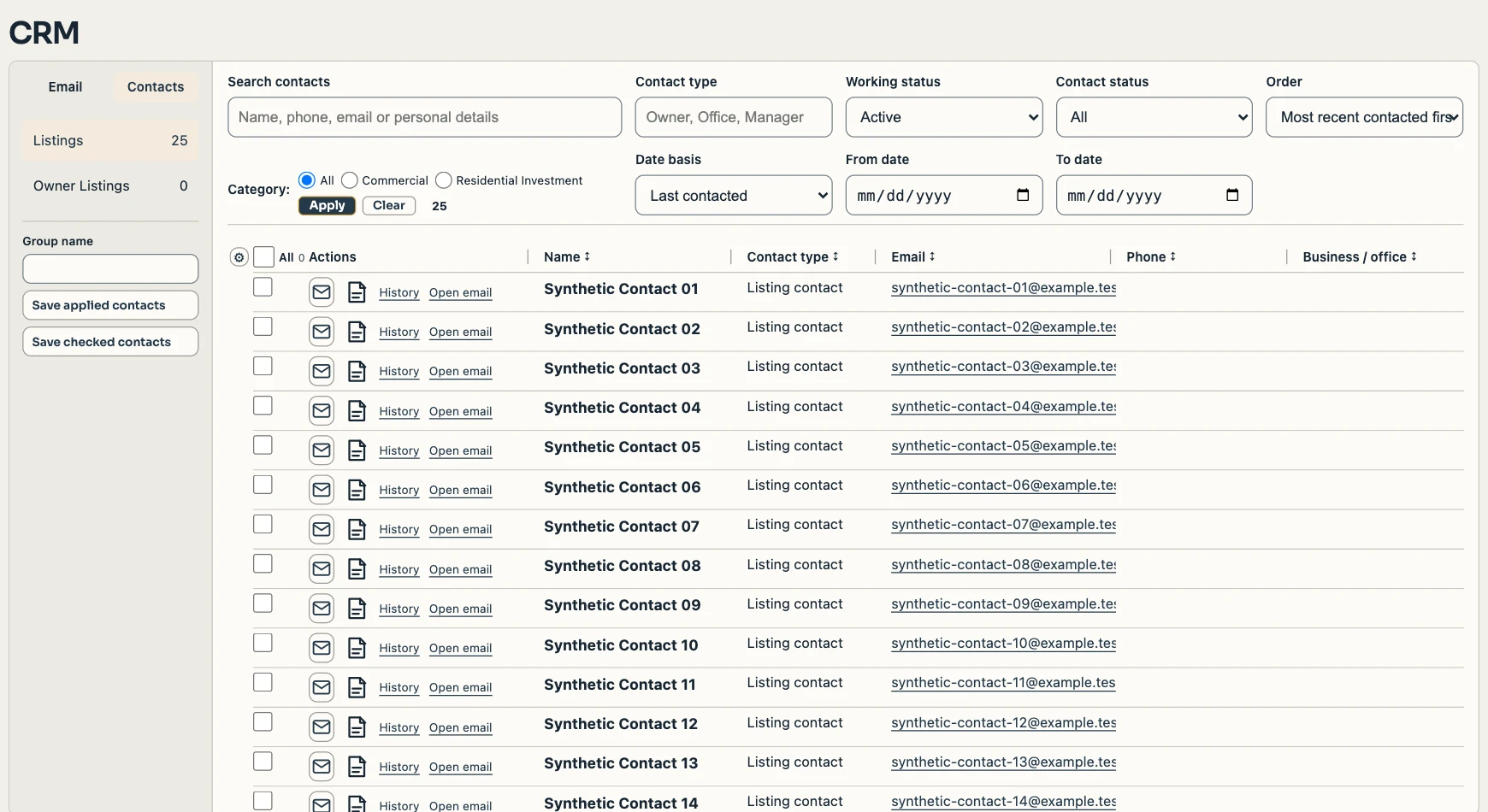Click document icon for Synthetic Contact 13
This screenshot has width=1488, height=812.
[357, 767]
